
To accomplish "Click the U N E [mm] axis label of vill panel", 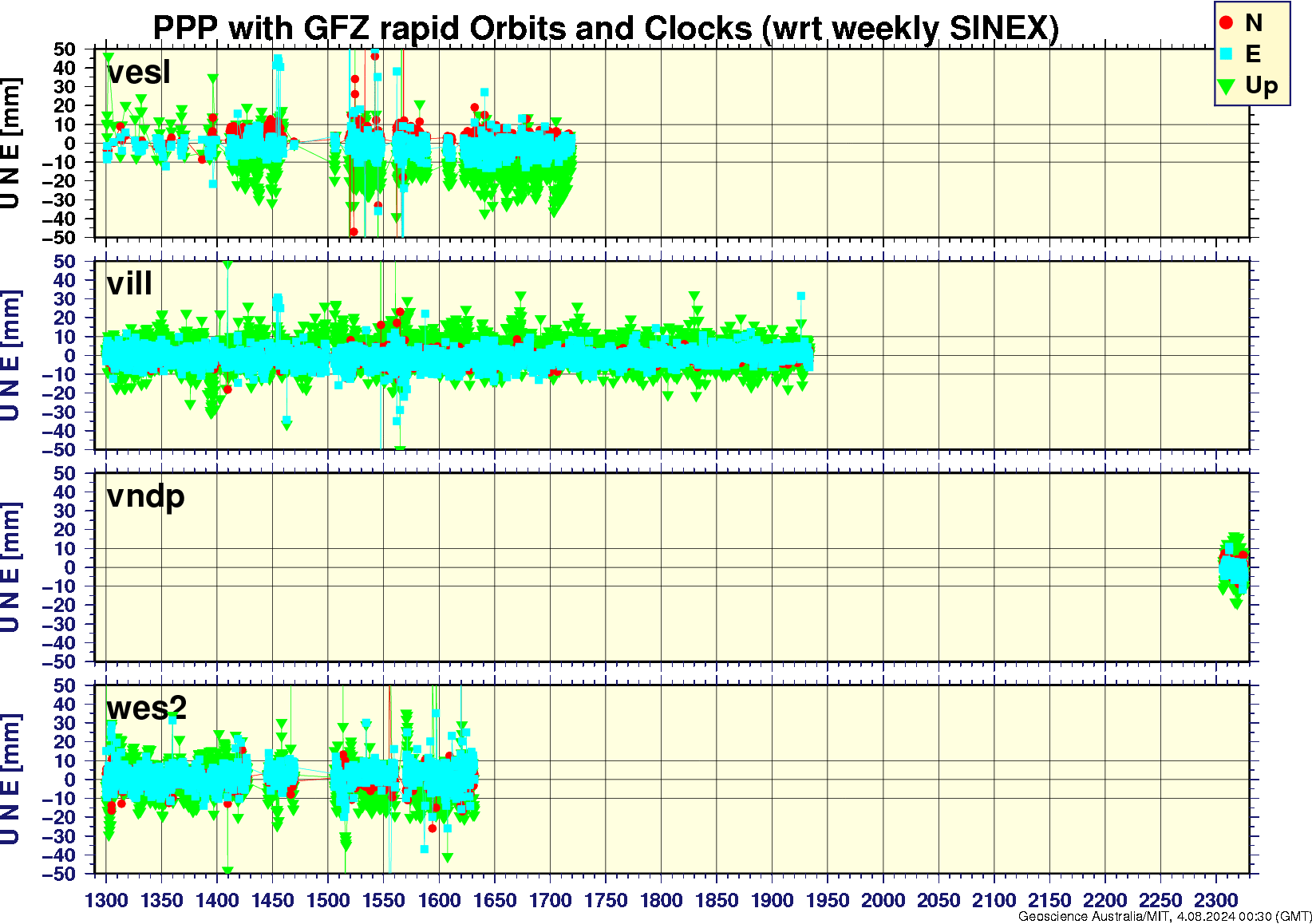I will [x=10, y=355].
